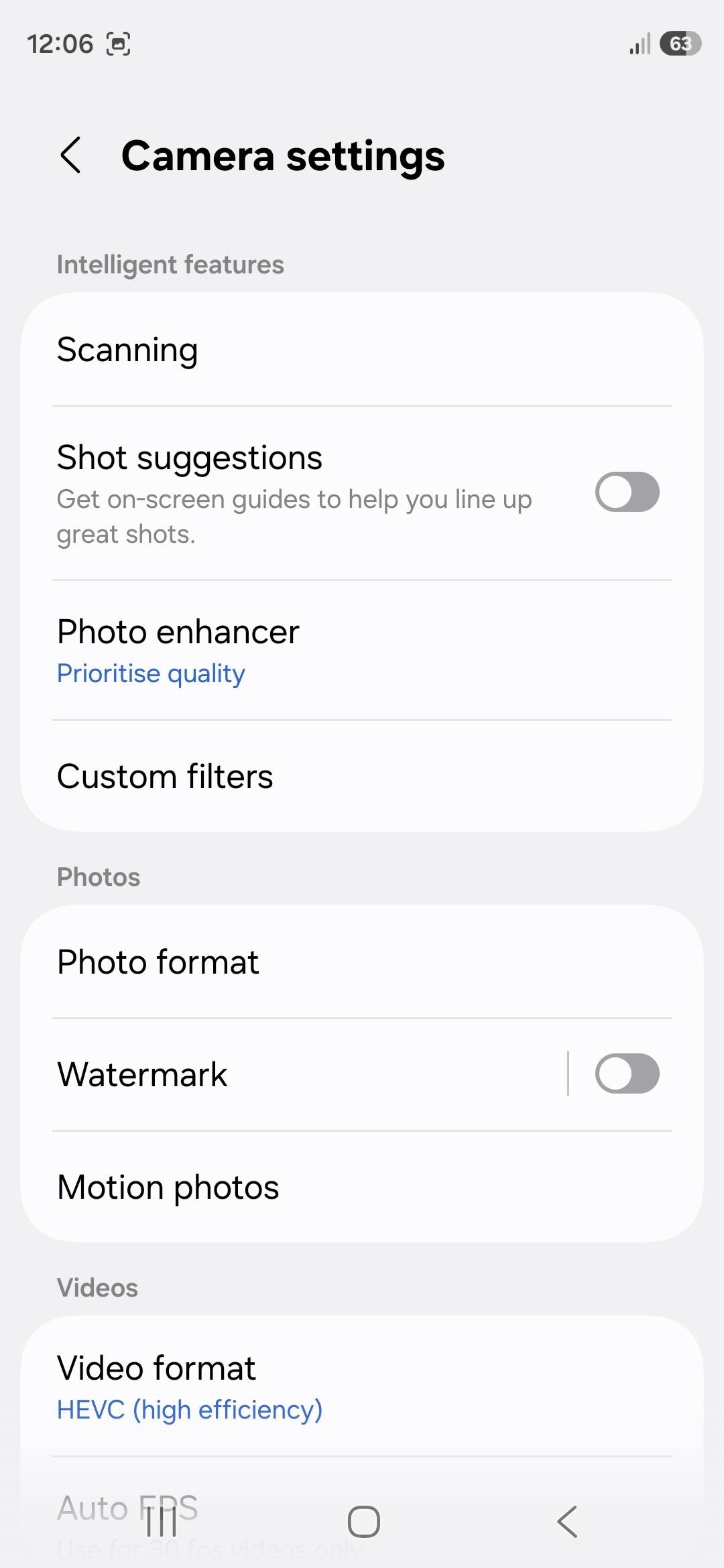The width and height of the screenshot is (724, 1568).
Task: Open Watermark settings by its label
Action: (142, 1074)
